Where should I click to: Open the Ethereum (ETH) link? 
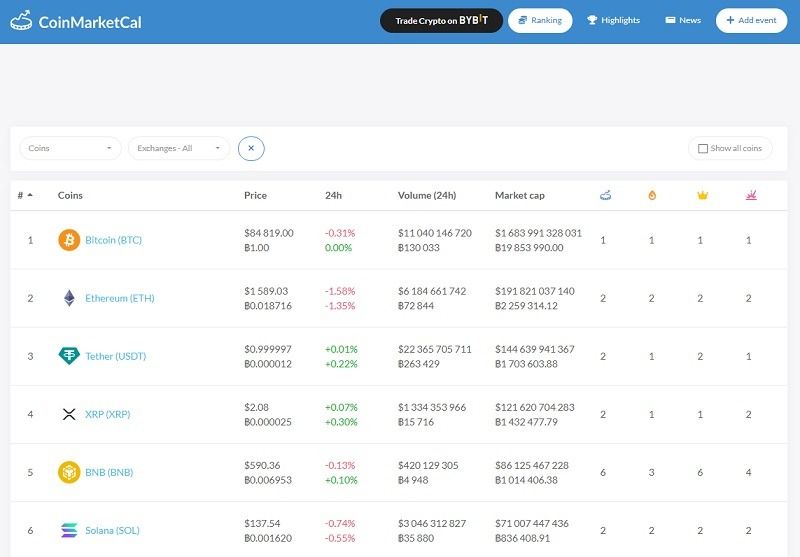point(119,298)
